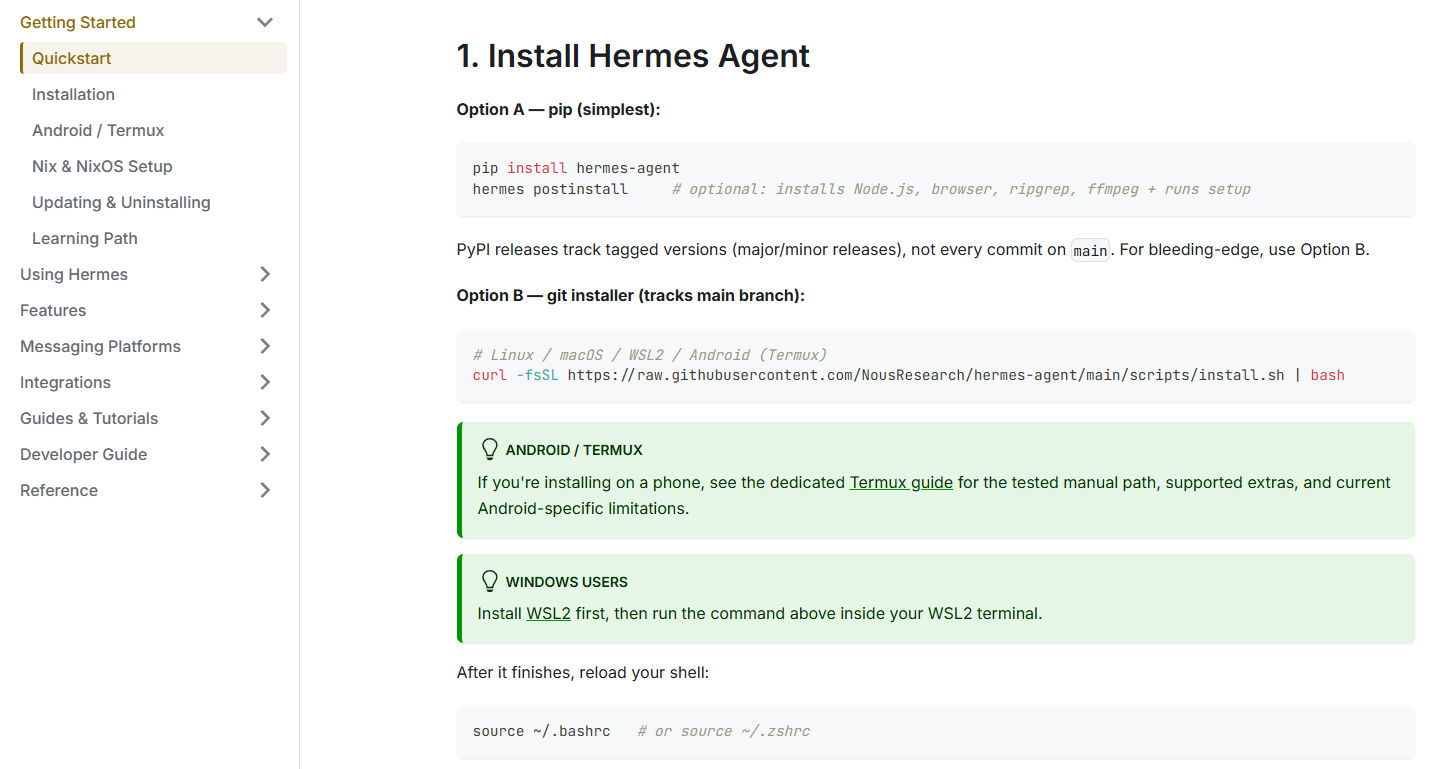Open Messaging Platforms category label
This screenshot has width=1436, height=769.
100,346
